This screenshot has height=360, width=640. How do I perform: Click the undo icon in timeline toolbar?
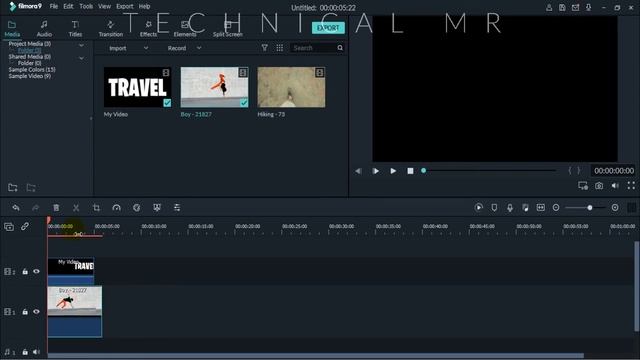coord(16,208)
